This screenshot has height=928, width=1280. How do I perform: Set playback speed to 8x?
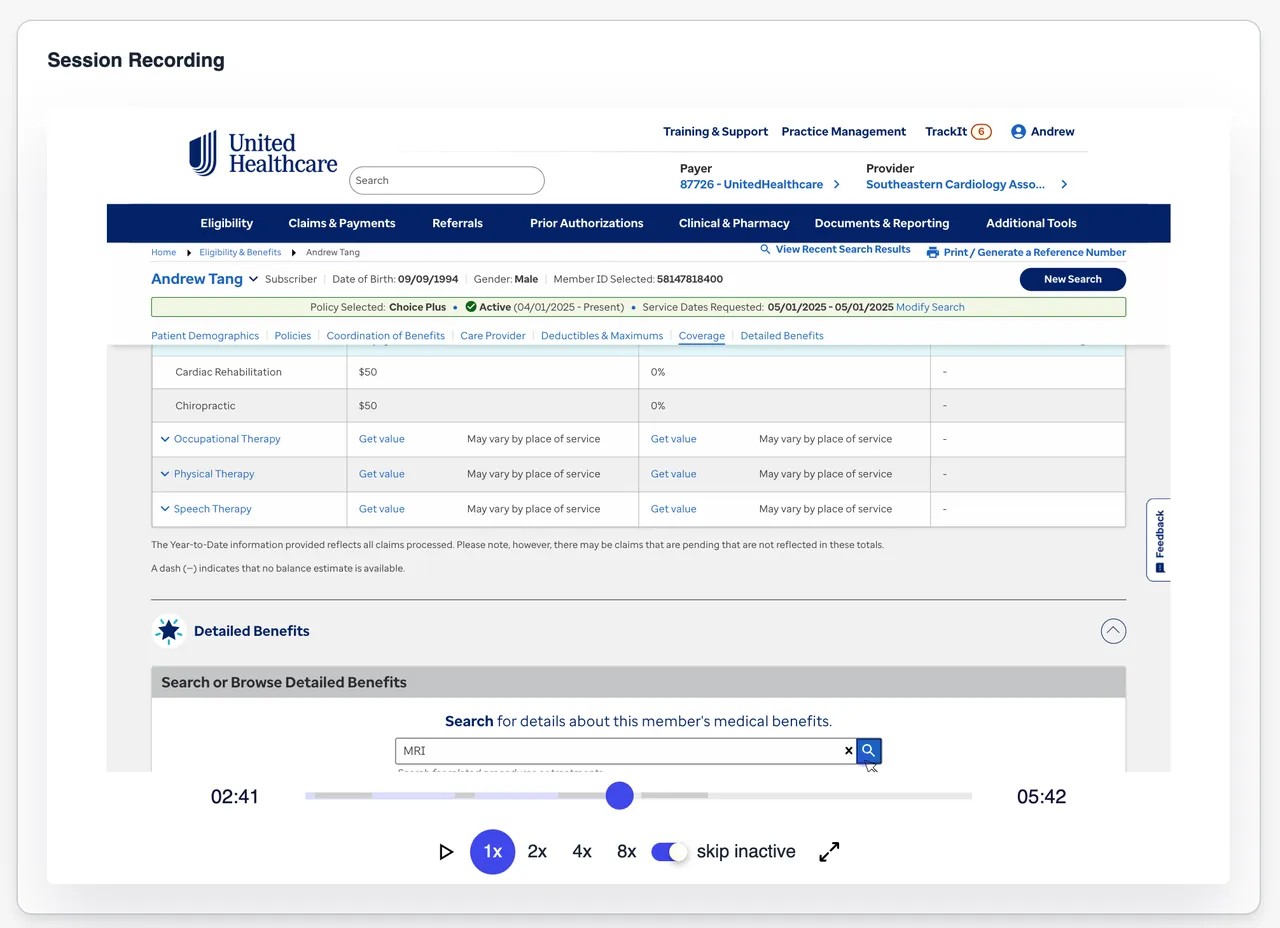(x=627, y=852)
